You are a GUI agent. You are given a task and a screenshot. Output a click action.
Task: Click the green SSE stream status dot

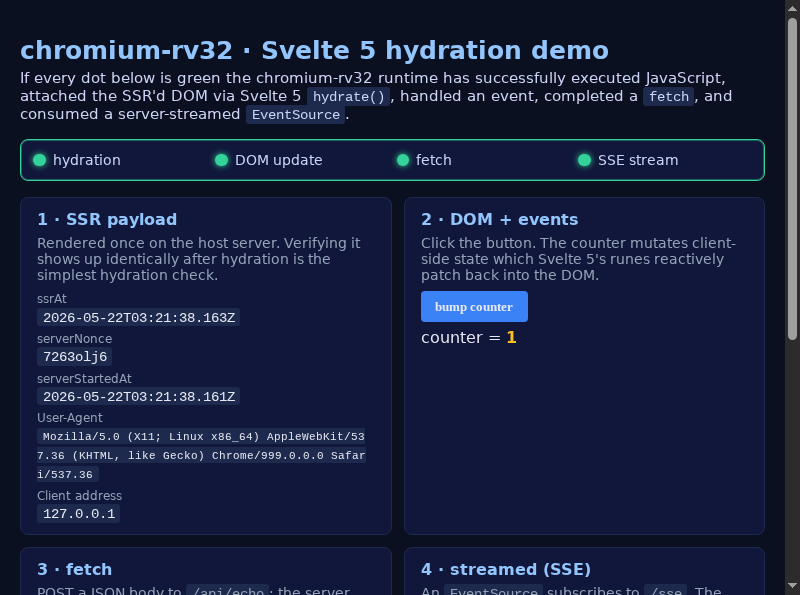[585, 160]
